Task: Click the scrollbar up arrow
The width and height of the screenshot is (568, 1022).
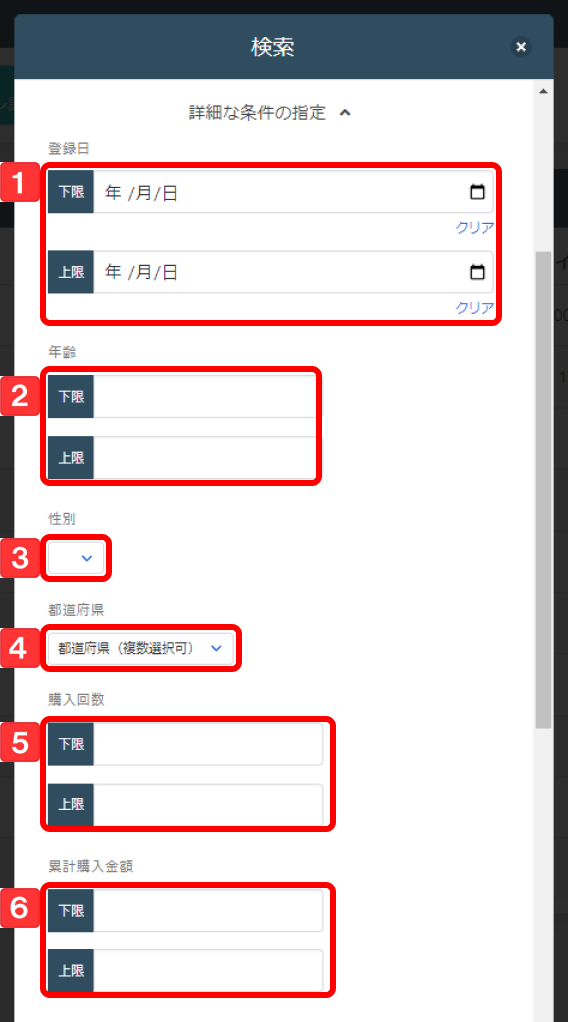Action: coord(543,91)
